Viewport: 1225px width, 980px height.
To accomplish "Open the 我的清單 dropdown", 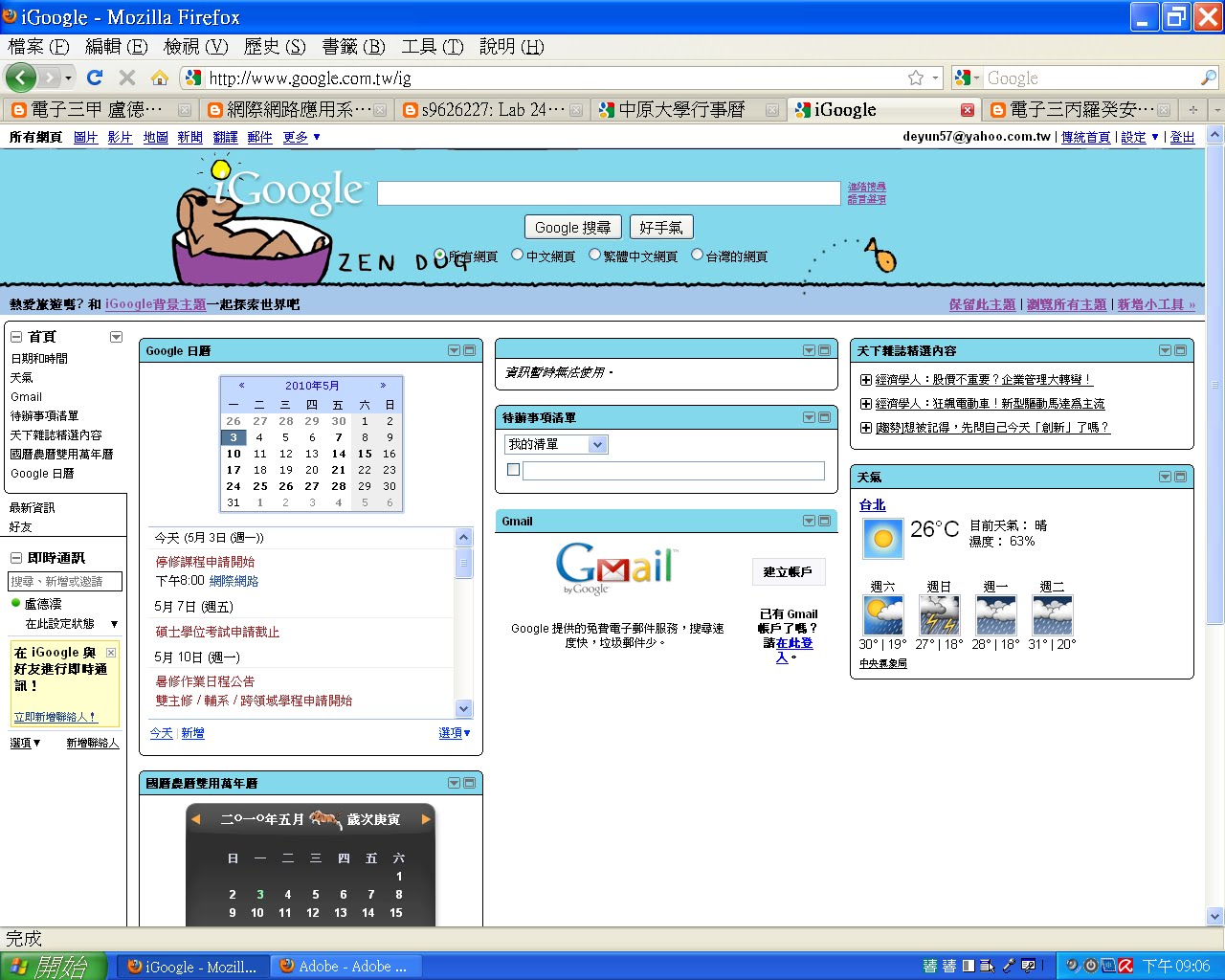I will pyautogui.click(x=556, y=444).
